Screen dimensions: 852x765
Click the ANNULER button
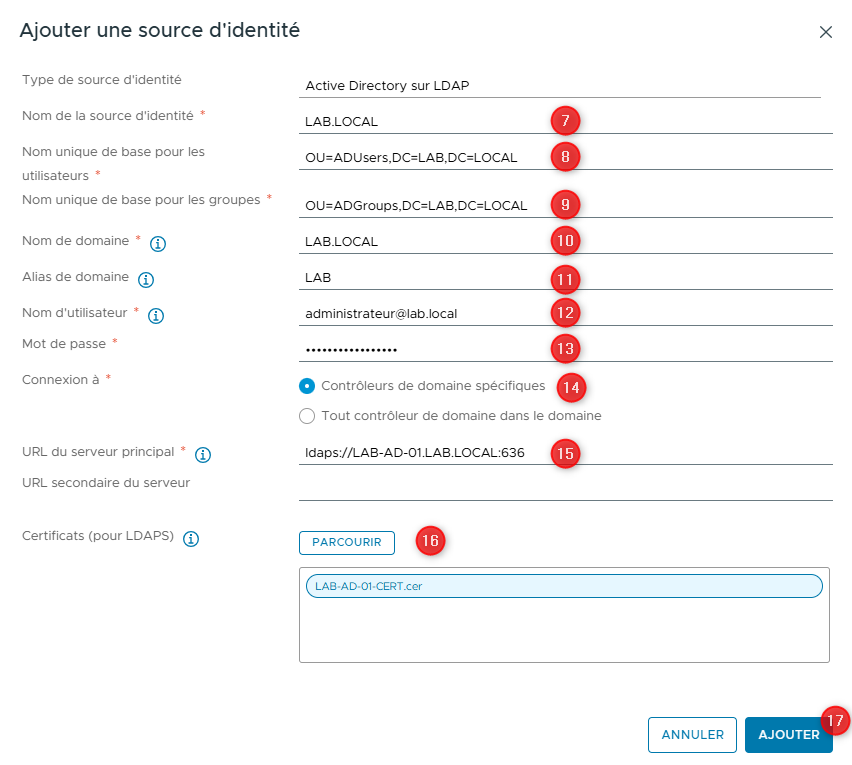(692, 734)
